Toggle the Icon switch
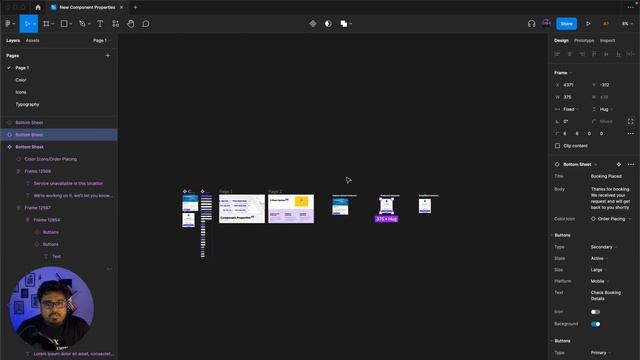The height and width of the screenshot is (360, 640). pyautogui.click(x=596, y=312)
